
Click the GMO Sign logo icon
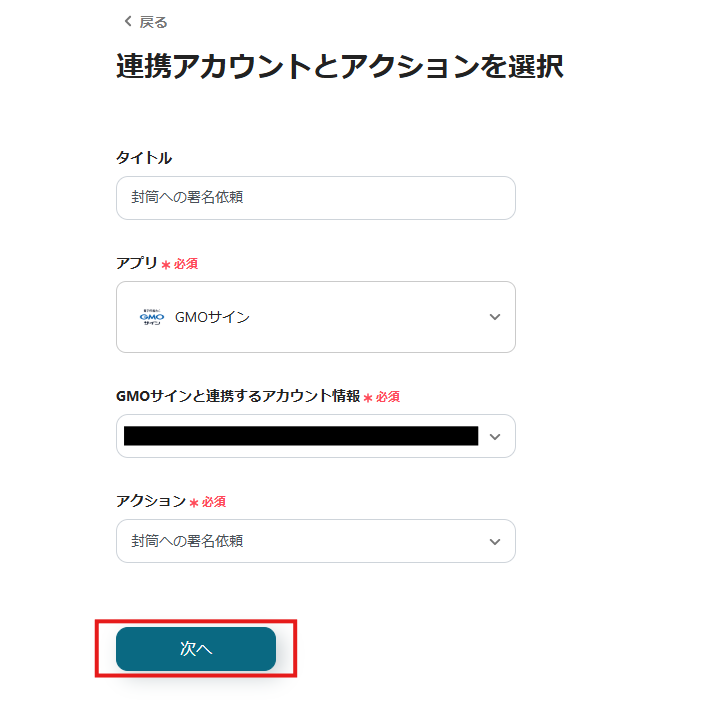coord(150,317)
